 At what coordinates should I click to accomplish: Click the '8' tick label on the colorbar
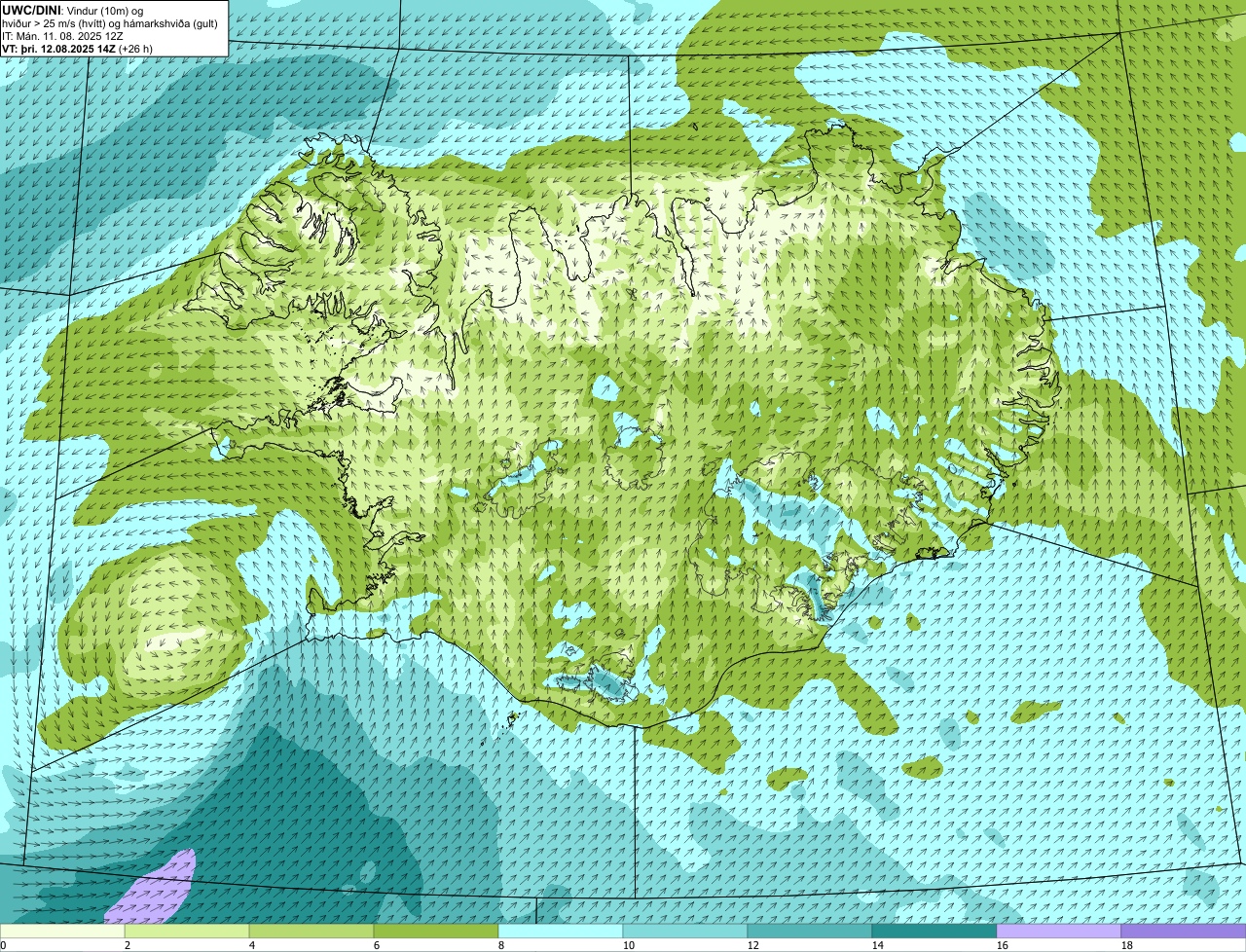pos(501,945)
